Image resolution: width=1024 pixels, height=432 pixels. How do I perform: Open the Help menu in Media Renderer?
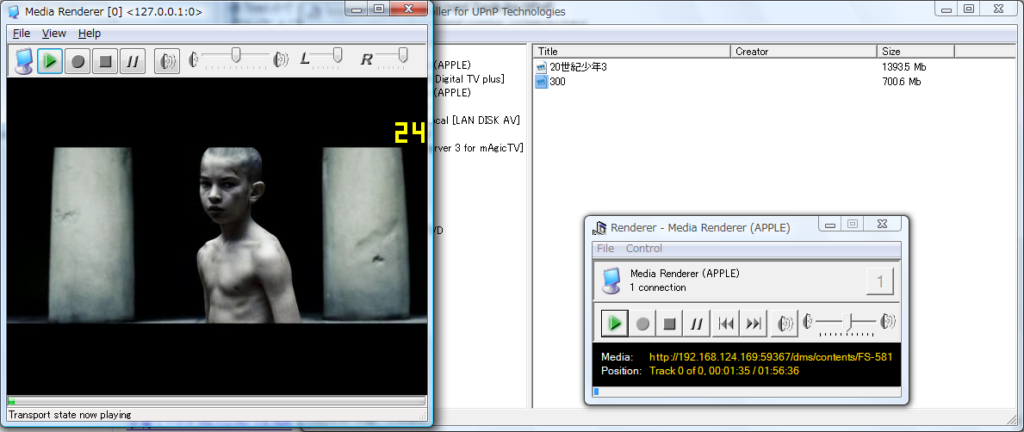[89, 33]
